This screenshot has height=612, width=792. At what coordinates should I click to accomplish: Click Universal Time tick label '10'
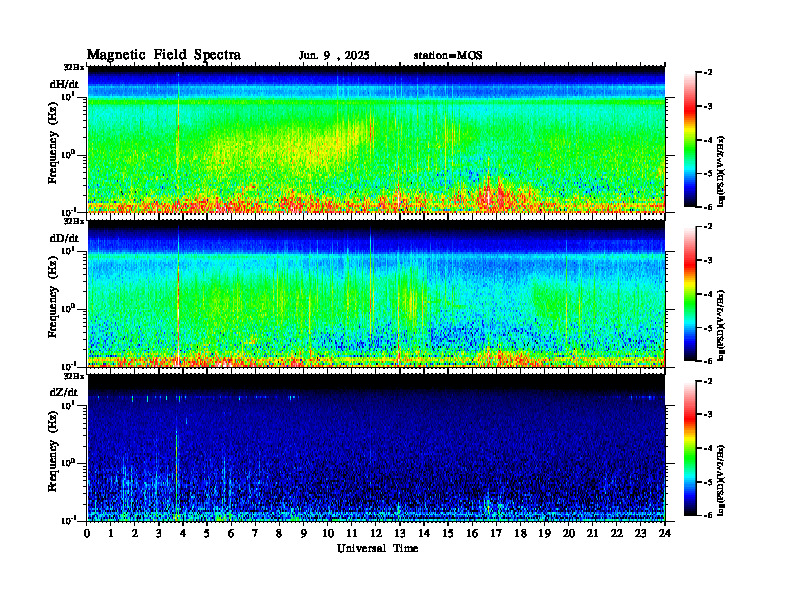click(328, 533)
